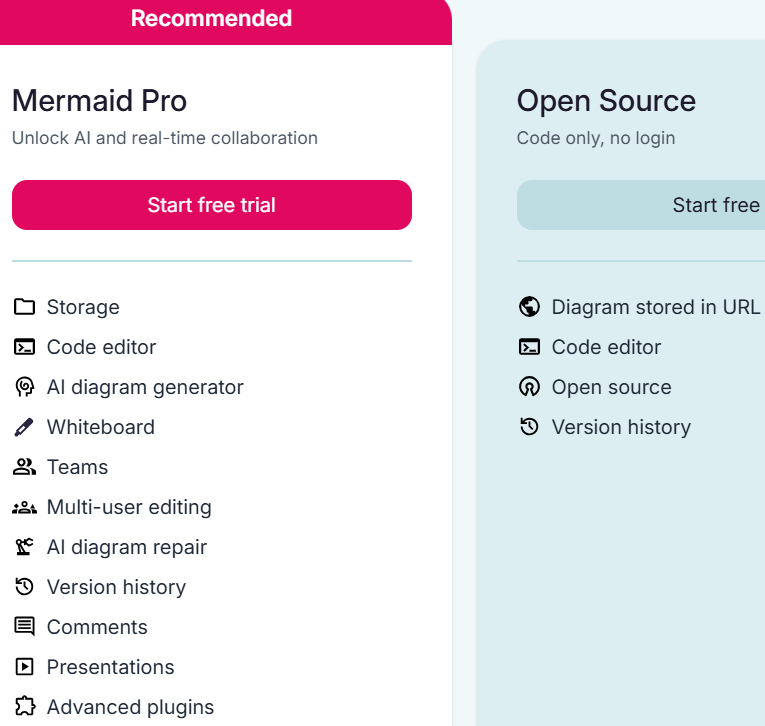Click the Open Source Version history clock icon
The width and height of the screenshot is (765, 726).
[x=529, y=427]
